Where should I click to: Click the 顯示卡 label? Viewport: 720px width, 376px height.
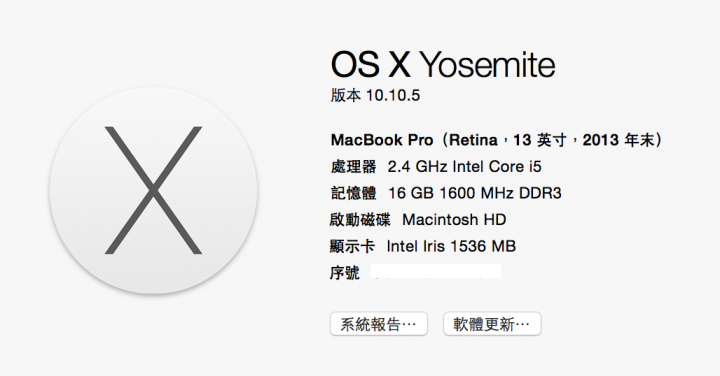(352, 246)
